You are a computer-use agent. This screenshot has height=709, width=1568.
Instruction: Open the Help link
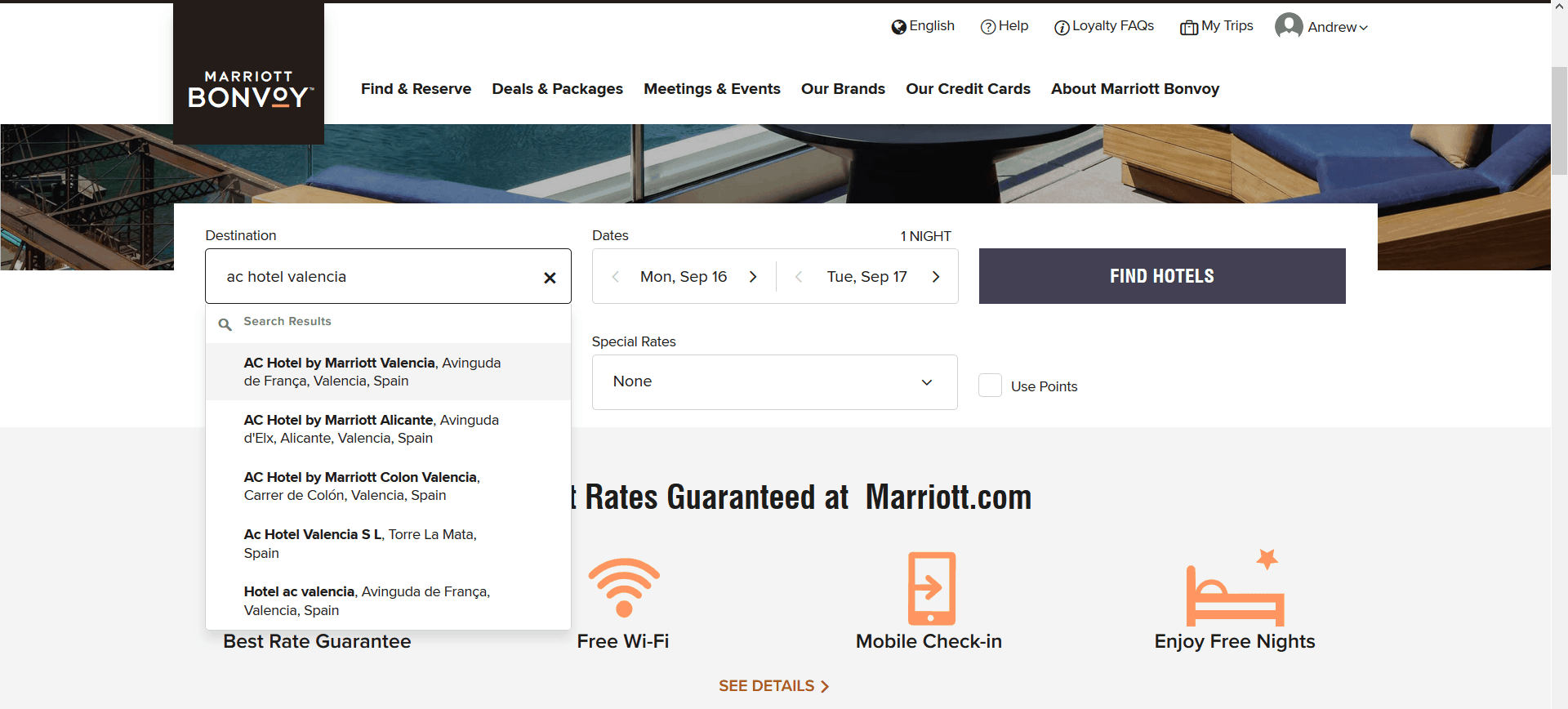coord(1013,26)
